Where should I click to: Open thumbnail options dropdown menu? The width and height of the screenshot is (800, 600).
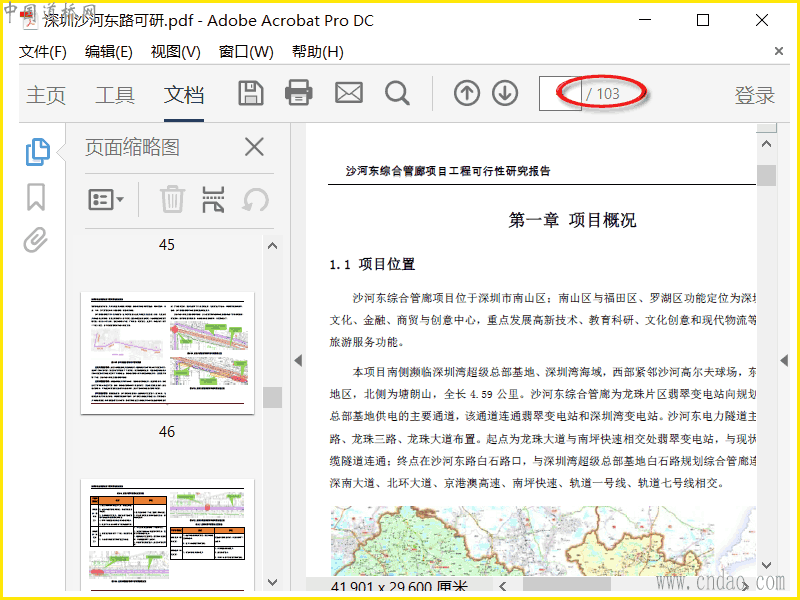(106, 199)
